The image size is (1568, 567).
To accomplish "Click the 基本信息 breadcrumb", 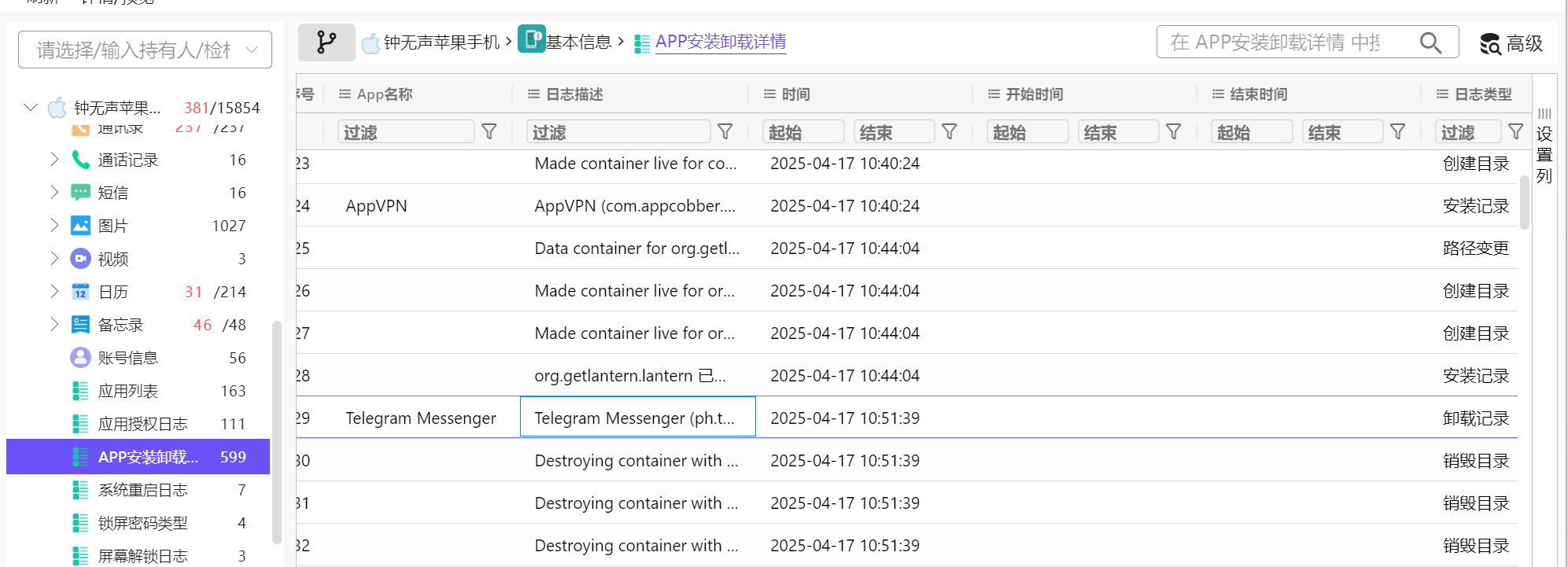I will 578,42.
